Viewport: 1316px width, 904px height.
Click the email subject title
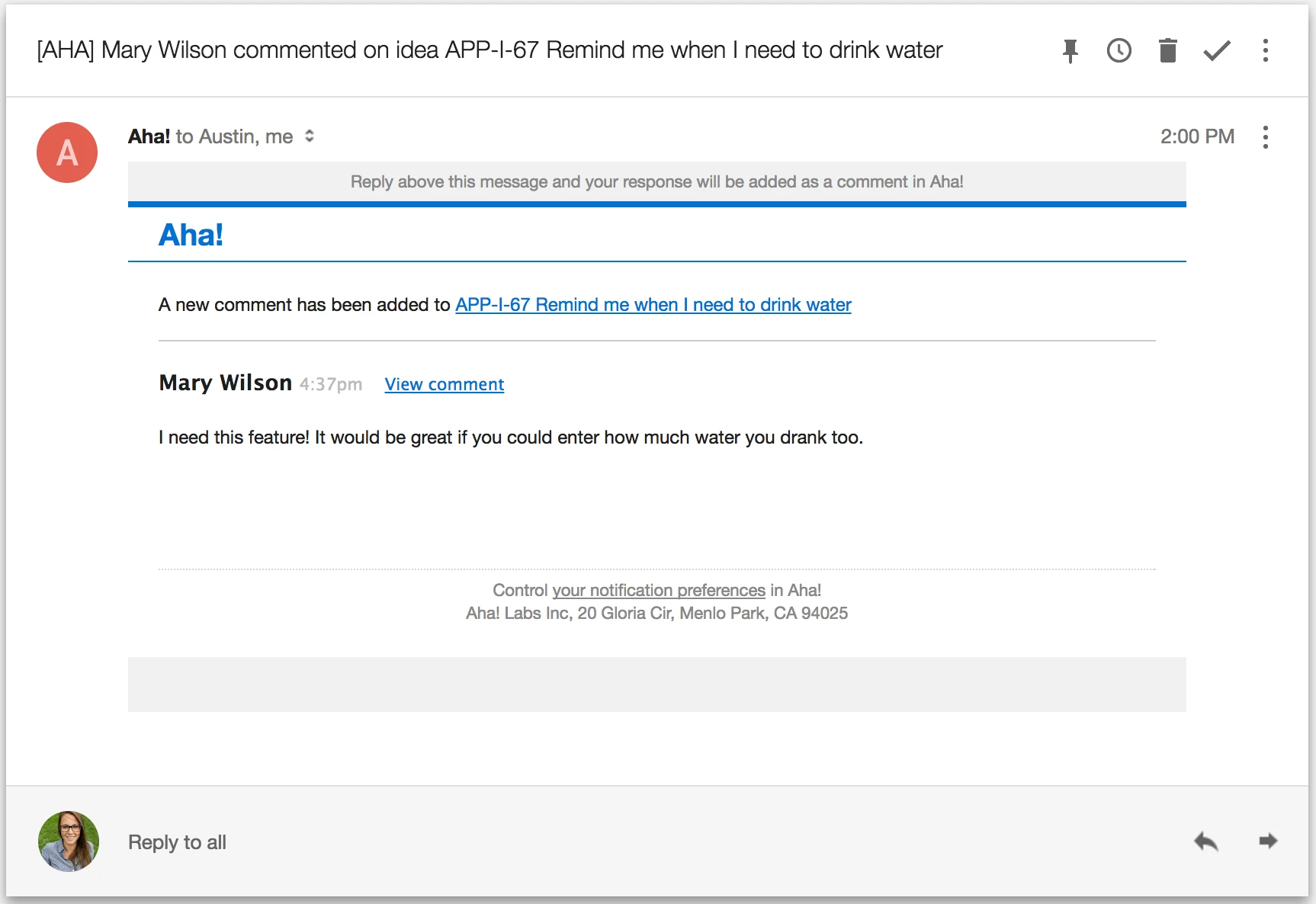pyautogui.click(x=489, y=50)
